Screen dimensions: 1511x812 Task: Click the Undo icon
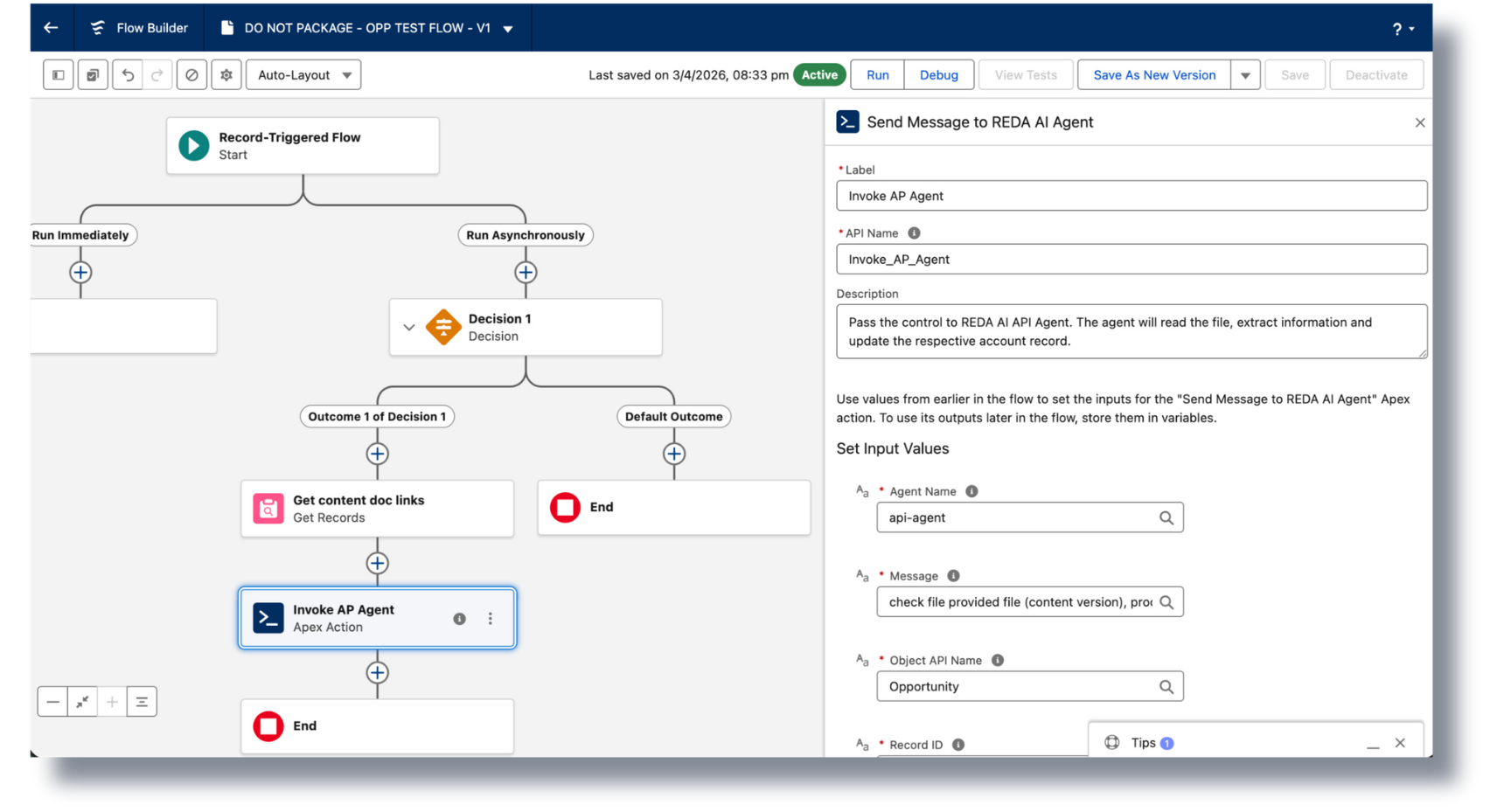128,74
